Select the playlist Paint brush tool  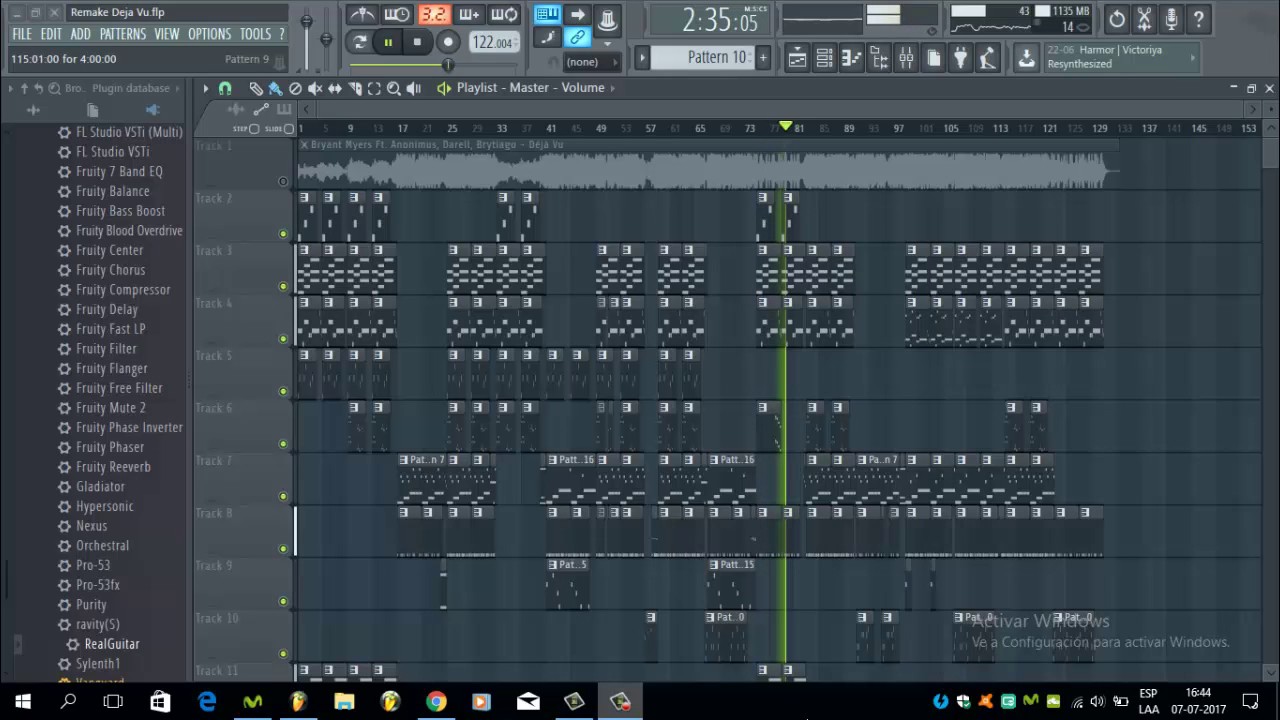(275, 88)
